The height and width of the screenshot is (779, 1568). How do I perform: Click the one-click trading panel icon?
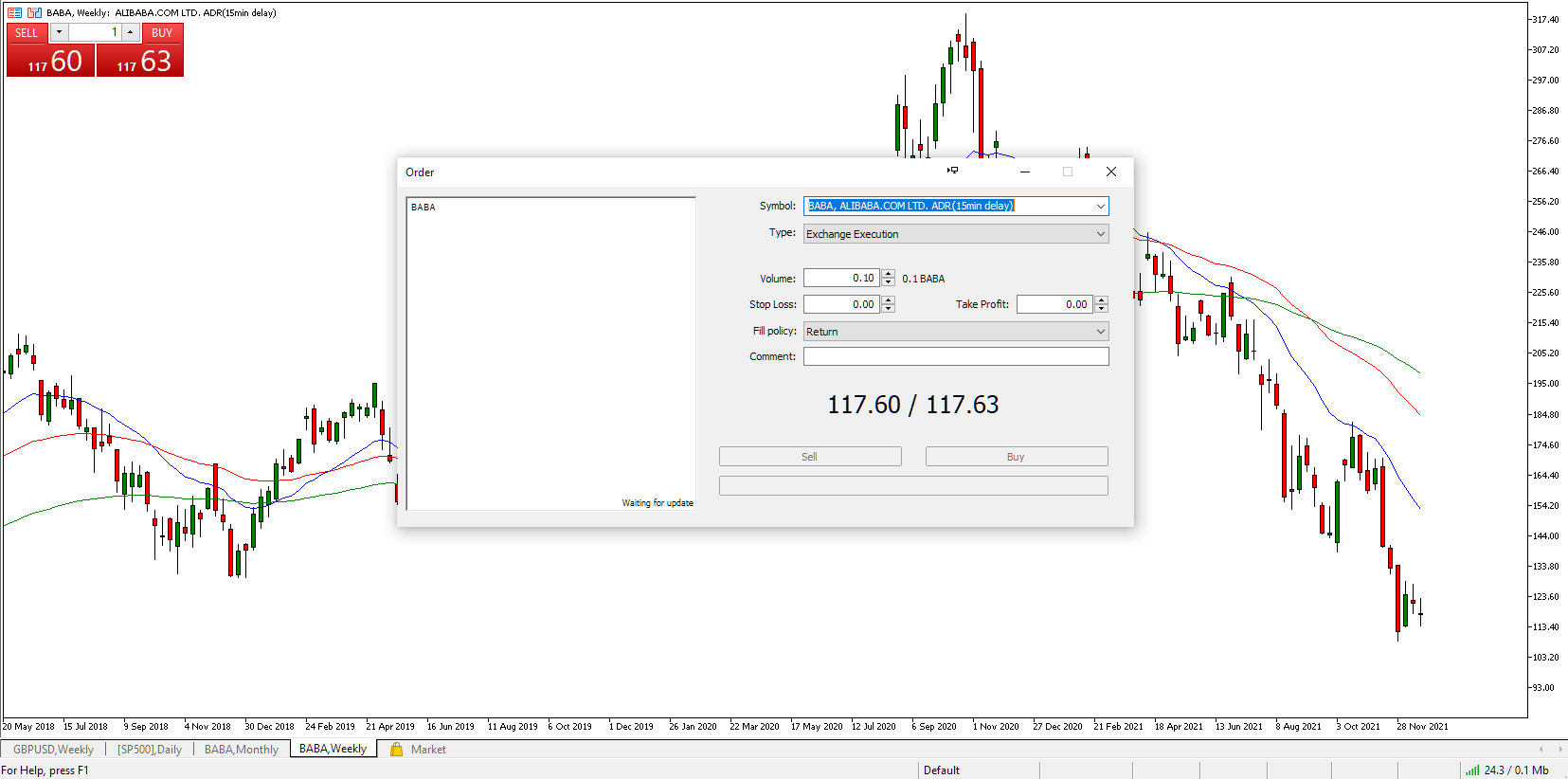[x=14, y=12]
